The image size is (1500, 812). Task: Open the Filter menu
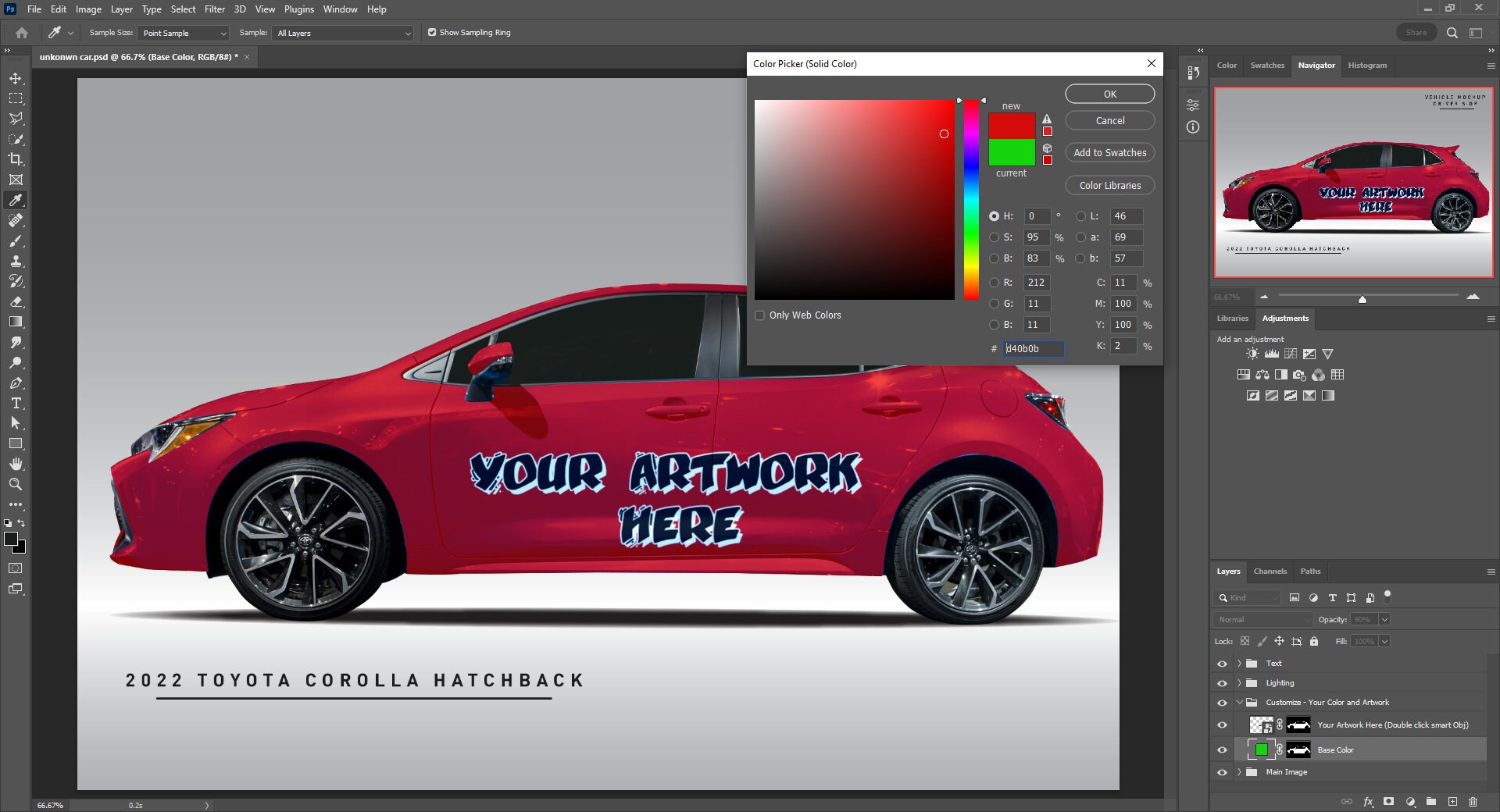point(215,9)
